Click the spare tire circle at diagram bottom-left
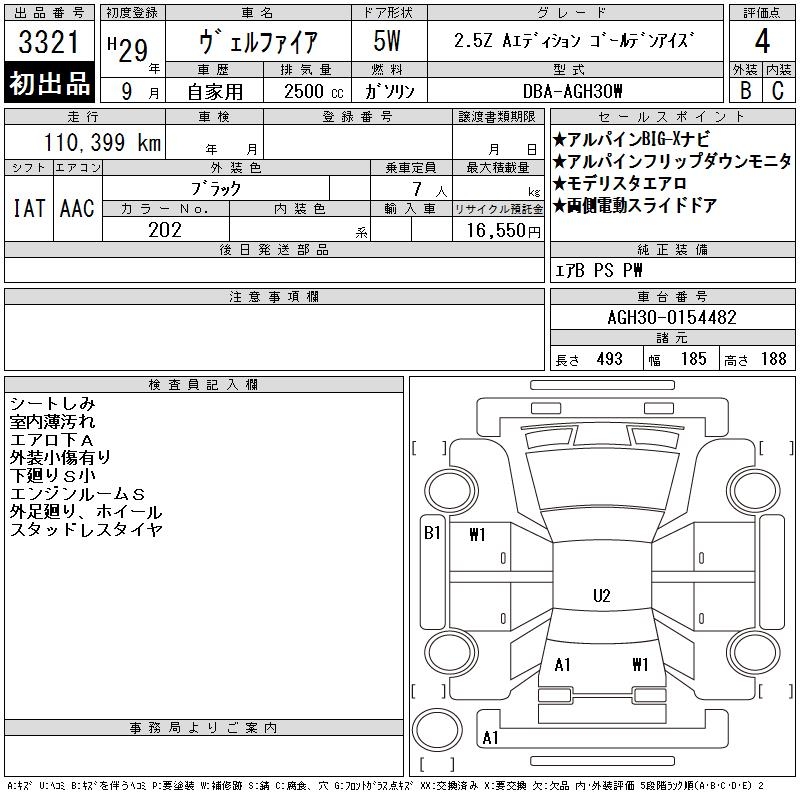Viewport: 800px width, 800px height. (x=440, y=730)
